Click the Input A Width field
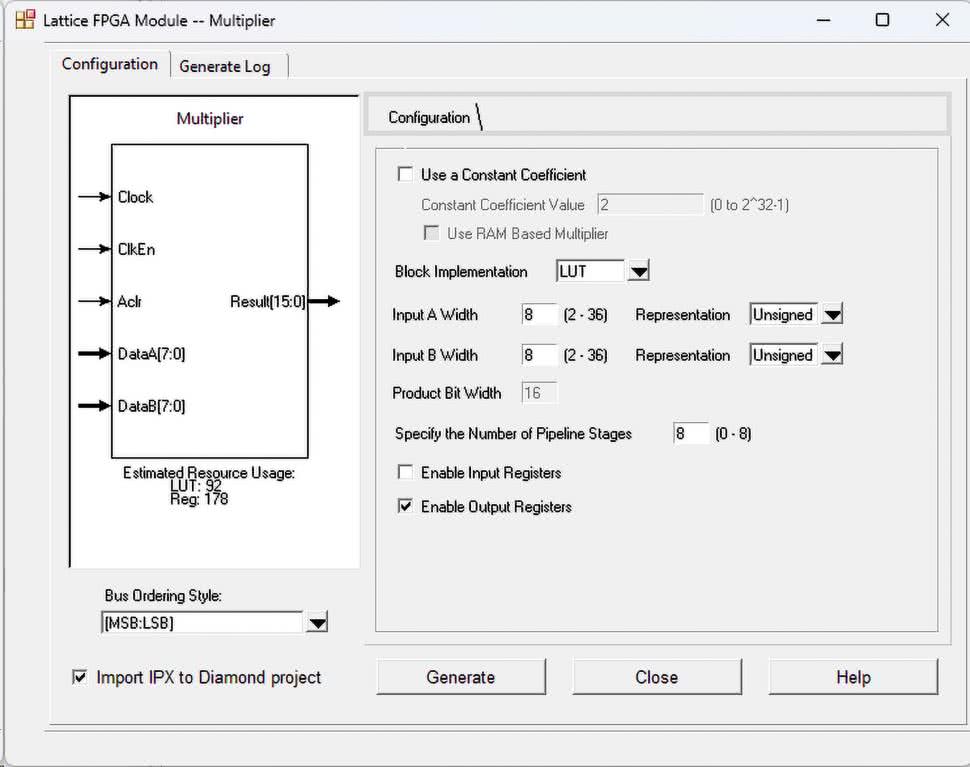970x767 pixels. click(539, 315)
